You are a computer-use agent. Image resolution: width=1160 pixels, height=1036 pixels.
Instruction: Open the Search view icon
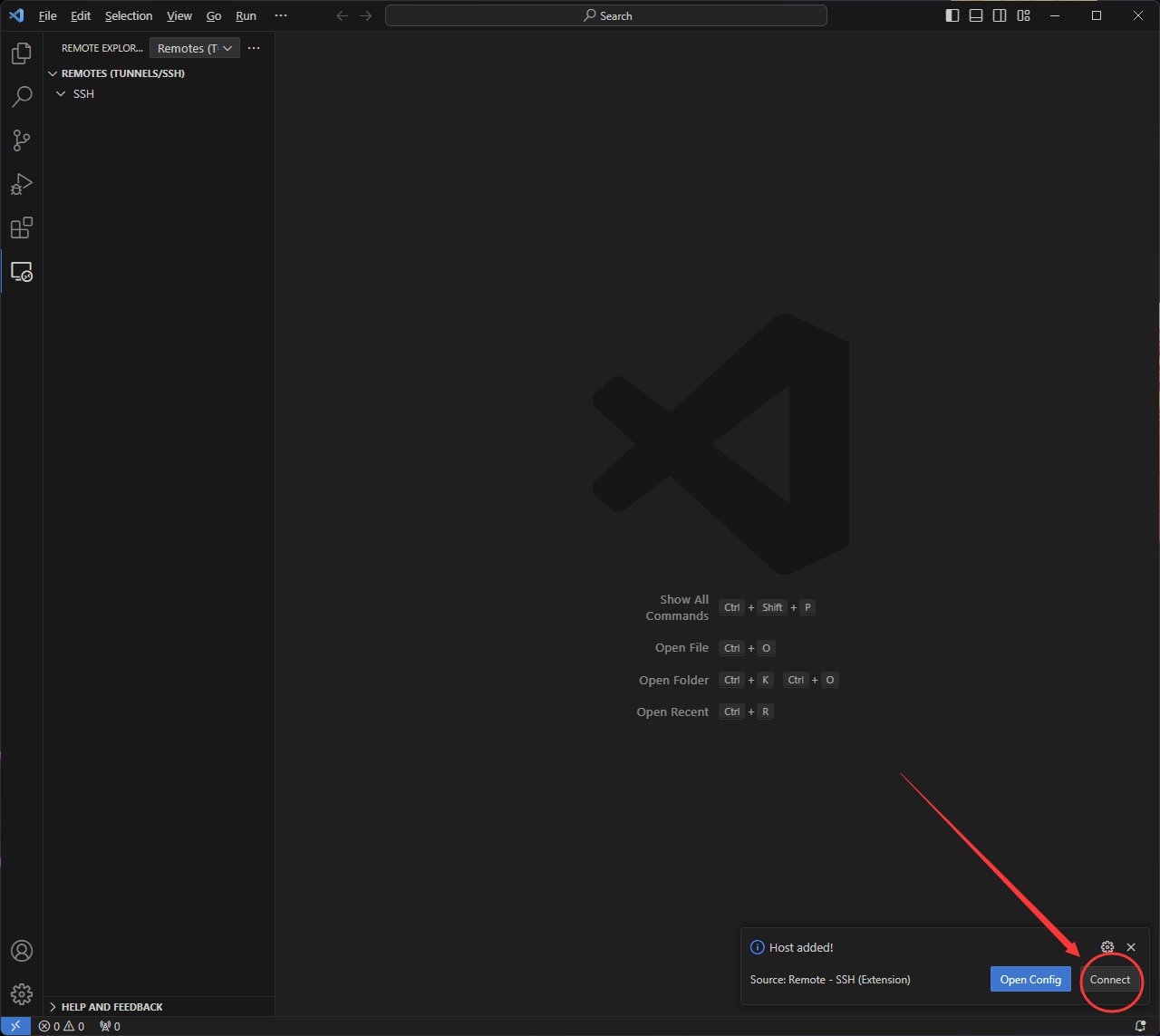coord(22,97)
